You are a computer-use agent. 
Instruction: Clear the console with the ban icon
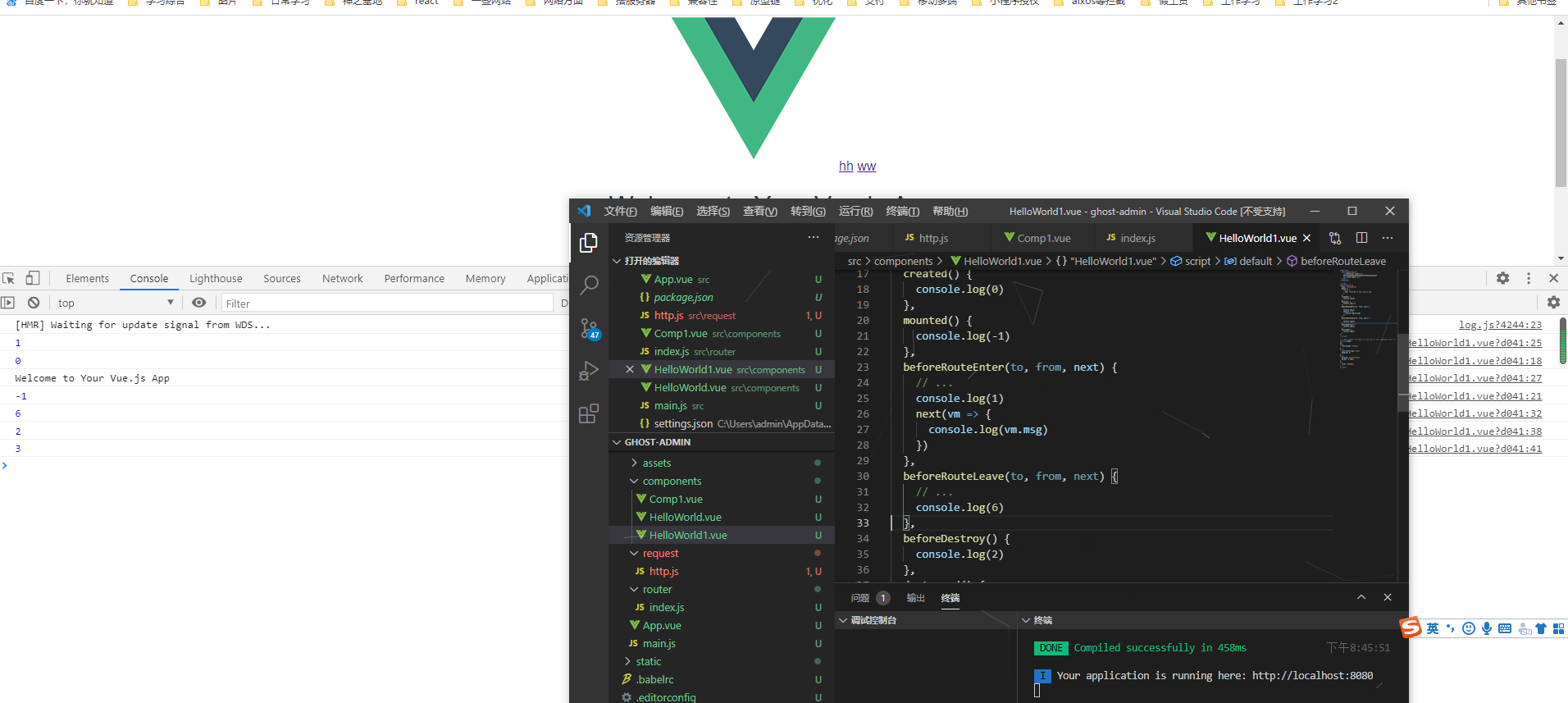tap(34, 303)
